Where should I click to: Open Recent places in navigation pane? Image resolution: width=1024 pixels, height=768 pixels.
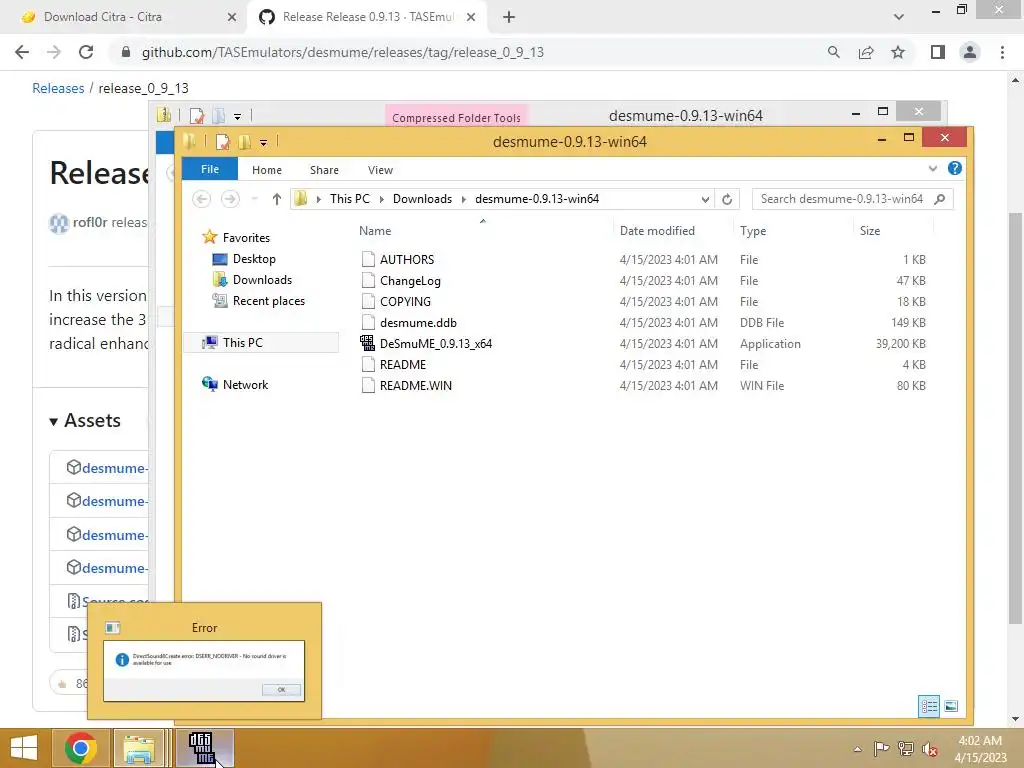268,300
